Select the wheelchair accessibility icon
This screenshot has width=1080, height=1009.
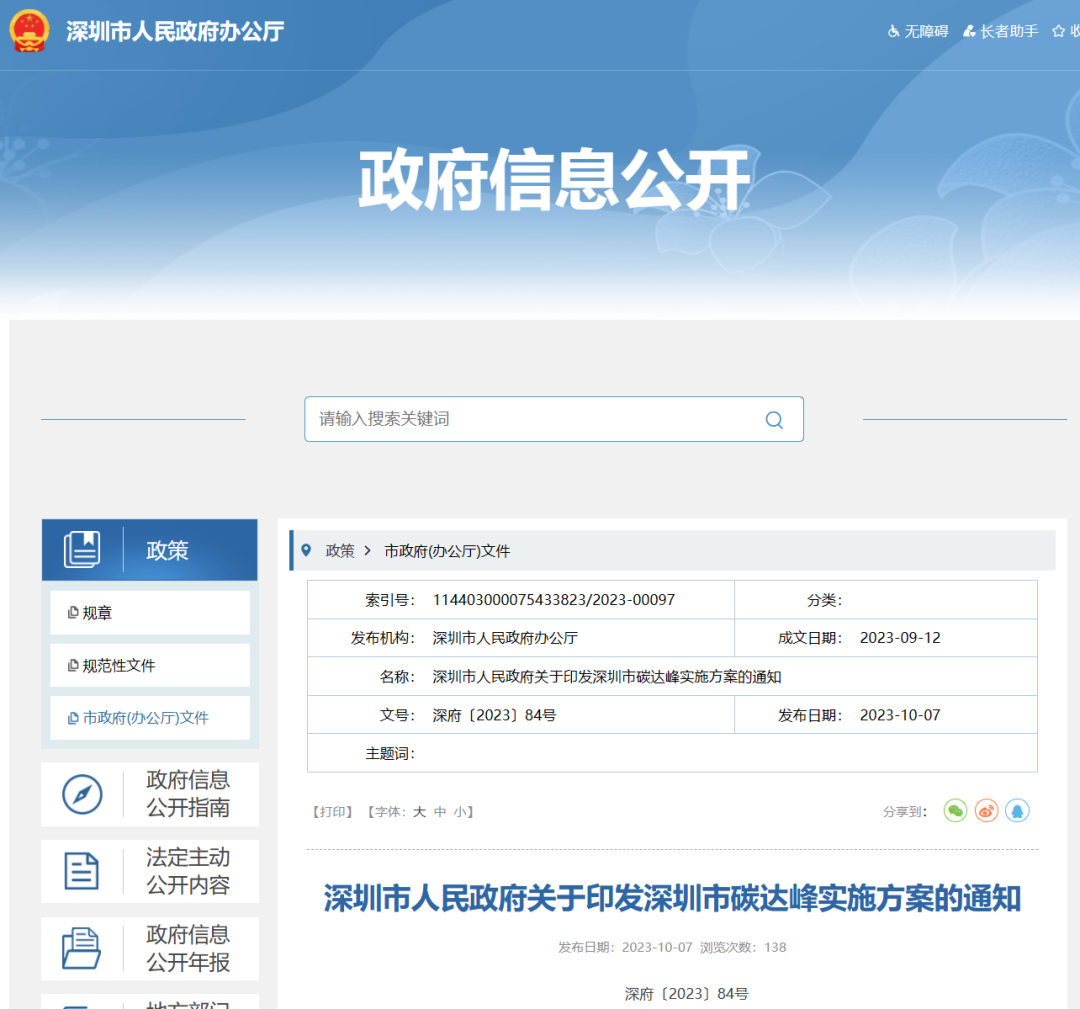pyautogui.click(x=893, y=31)
